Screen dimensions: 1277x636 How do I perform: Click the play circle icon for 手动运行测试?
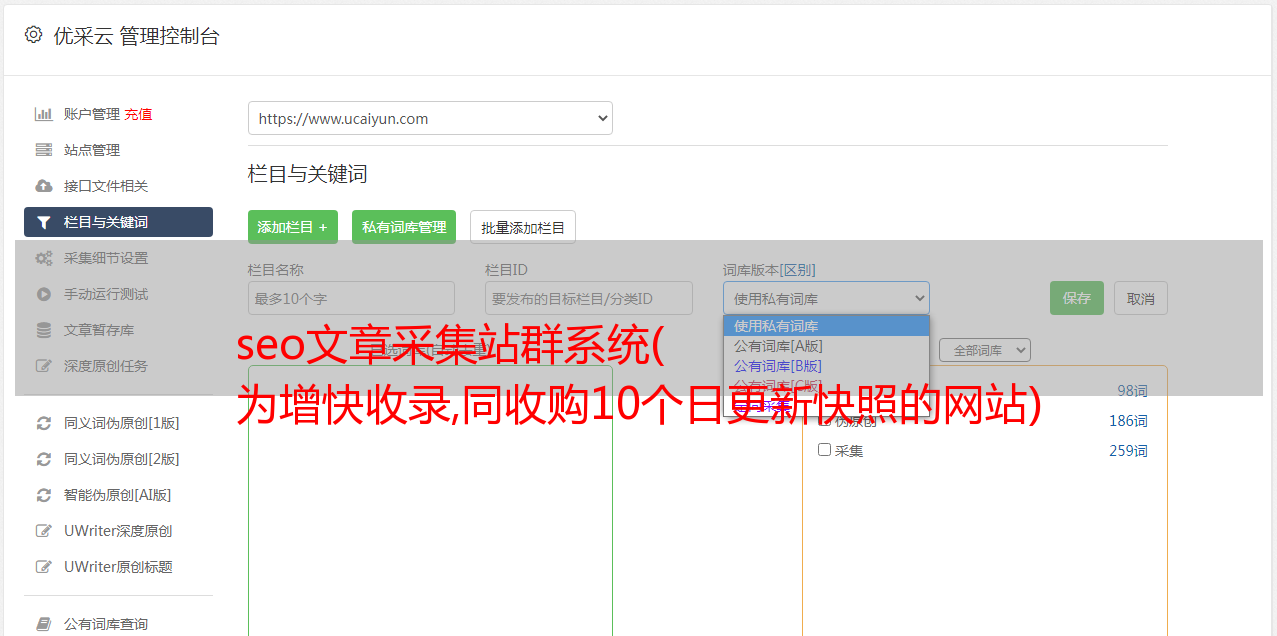(x=44, y=294)
